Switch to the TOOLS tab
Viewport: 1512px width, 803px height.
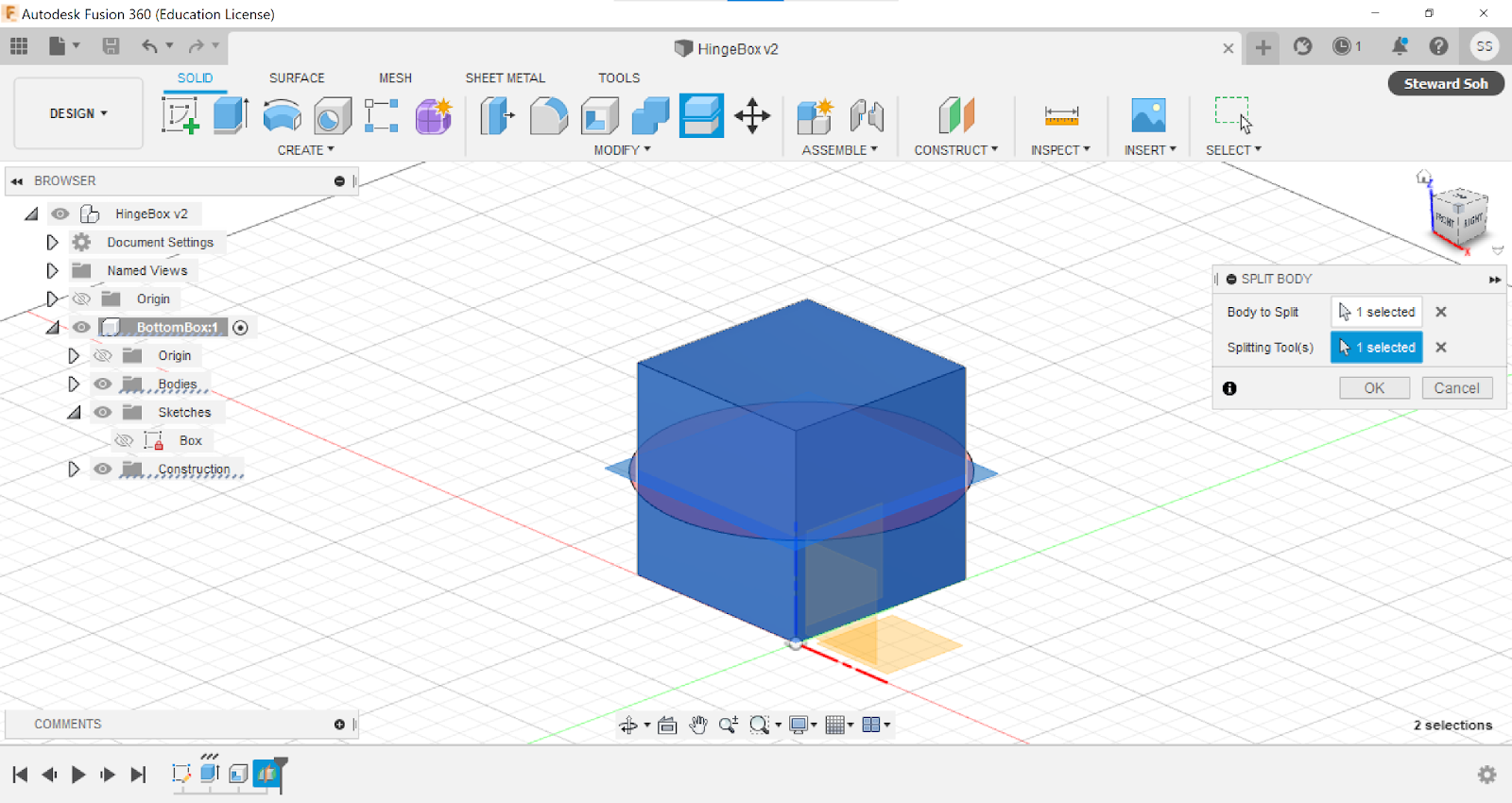[x=619, y=78]
